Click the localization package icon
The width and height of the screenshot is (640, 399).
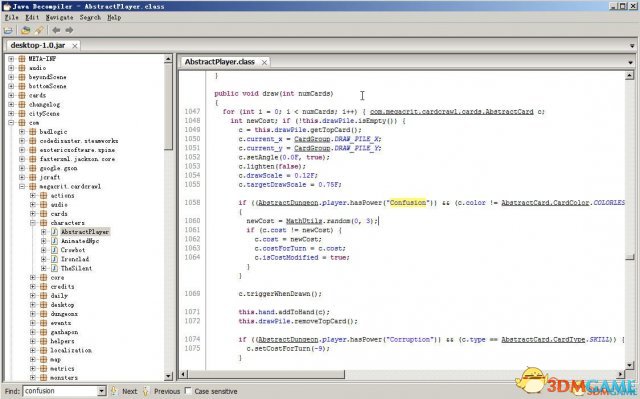44,350
